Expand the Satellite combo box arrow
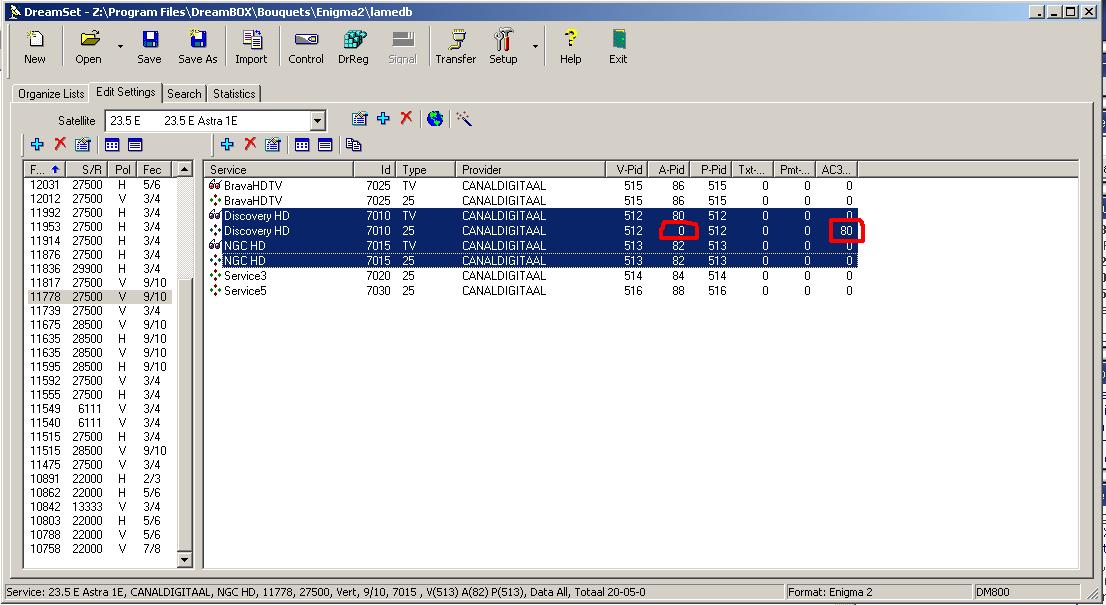 pos(317,121)
